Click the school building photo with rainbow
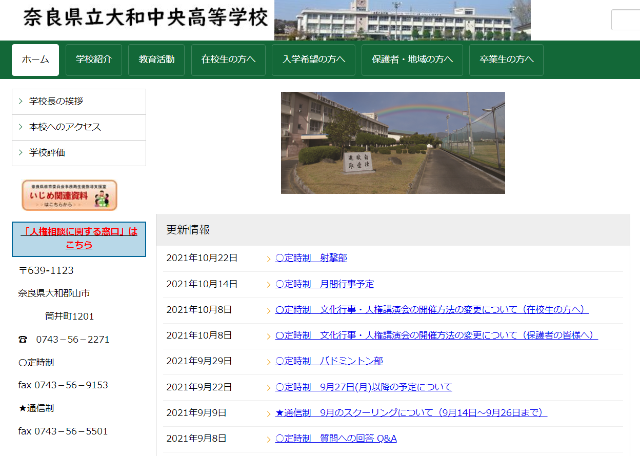640x456 pixels. 392,143
